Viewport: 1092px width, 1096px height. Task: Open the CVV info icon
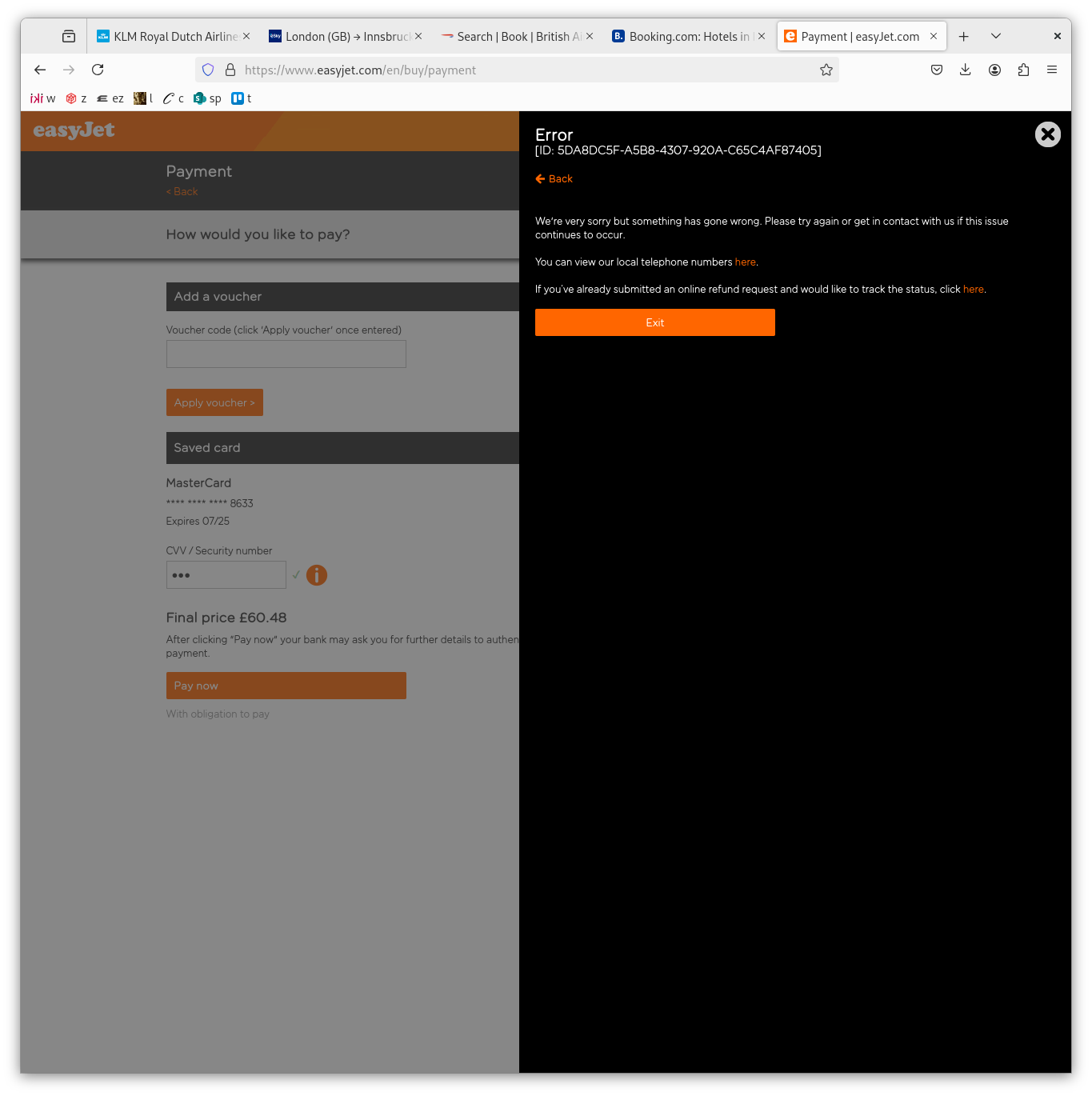click(317, 575)
